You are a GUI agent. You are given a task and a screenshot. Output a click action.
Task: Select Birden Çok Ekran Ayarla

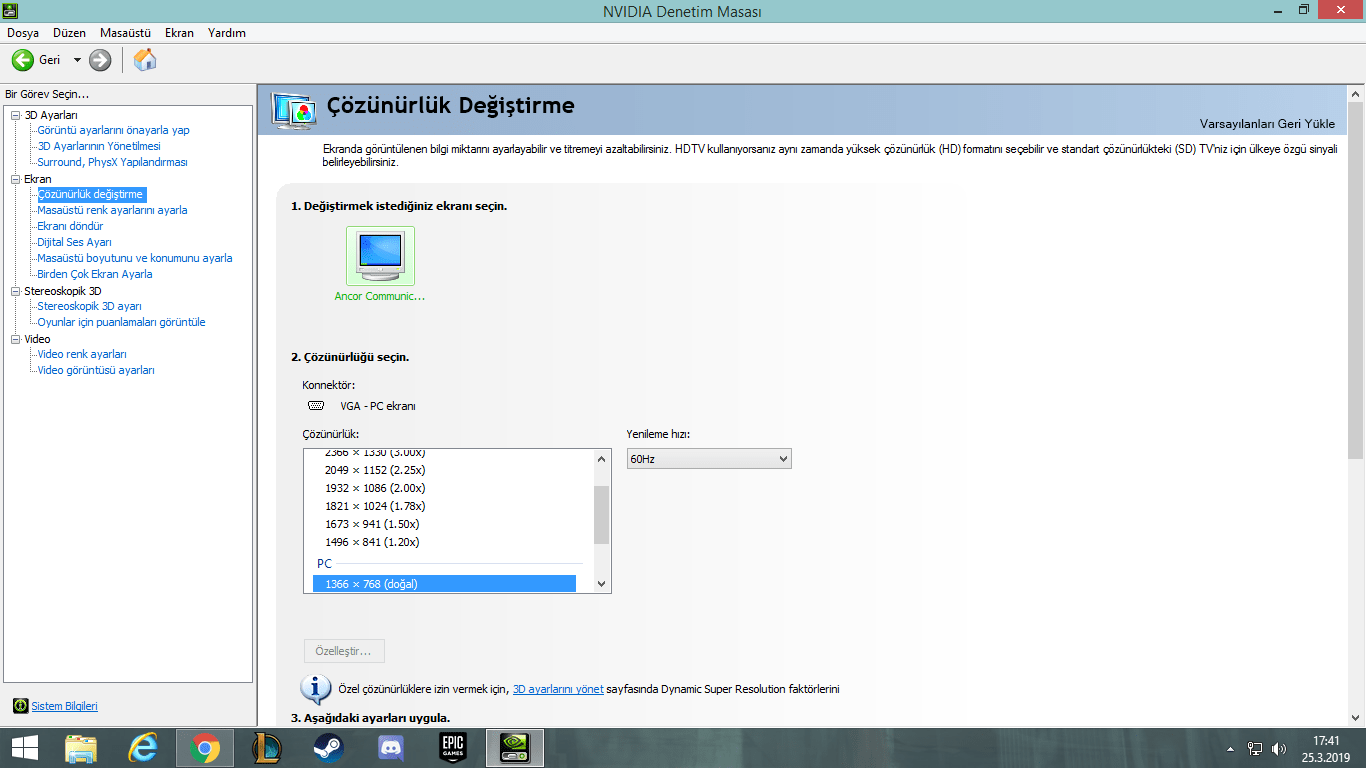tap(95, 274)
